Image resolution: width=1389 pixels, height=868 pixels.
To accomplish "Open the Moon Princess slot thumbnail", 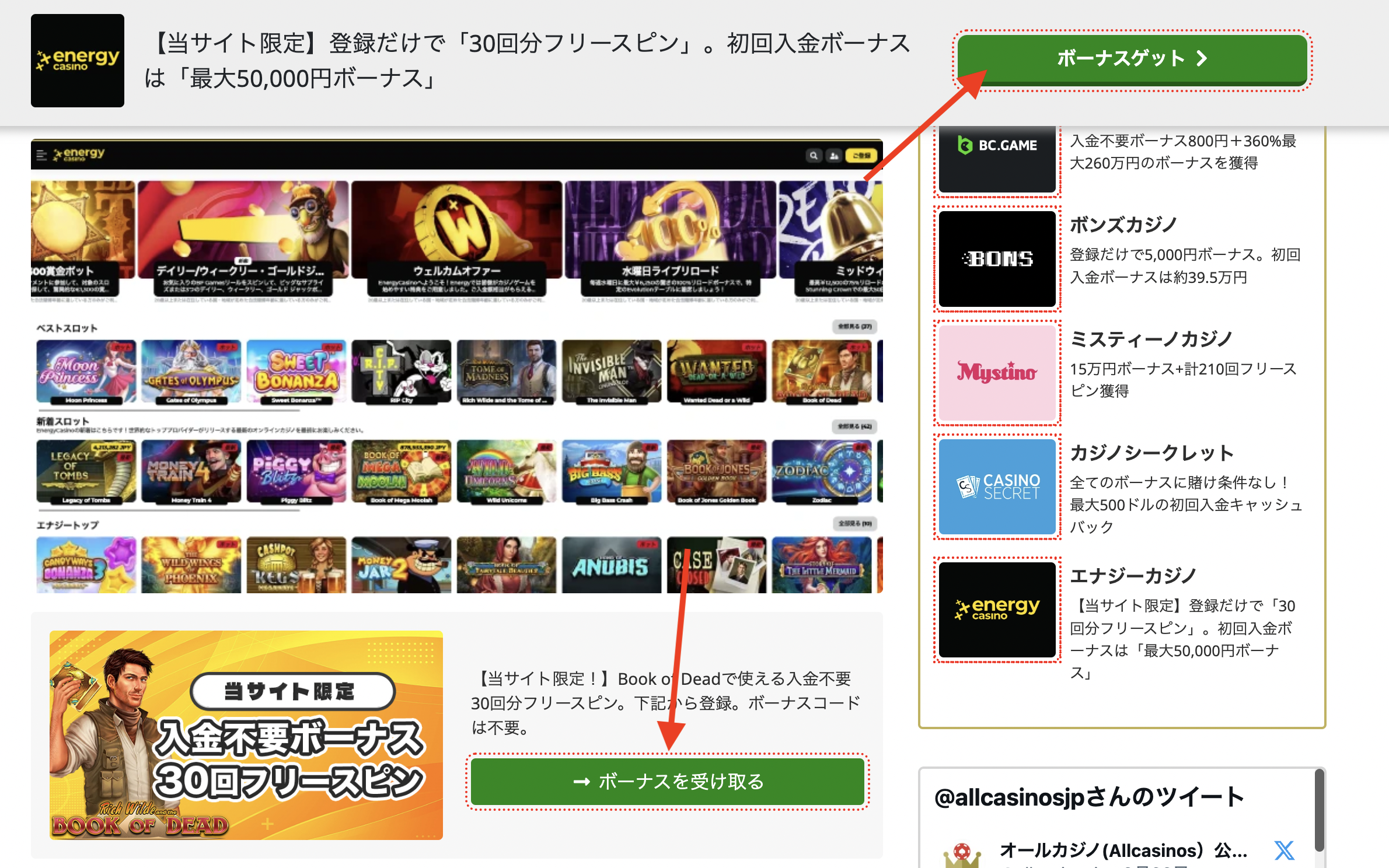I will click(x=86, y=372).
